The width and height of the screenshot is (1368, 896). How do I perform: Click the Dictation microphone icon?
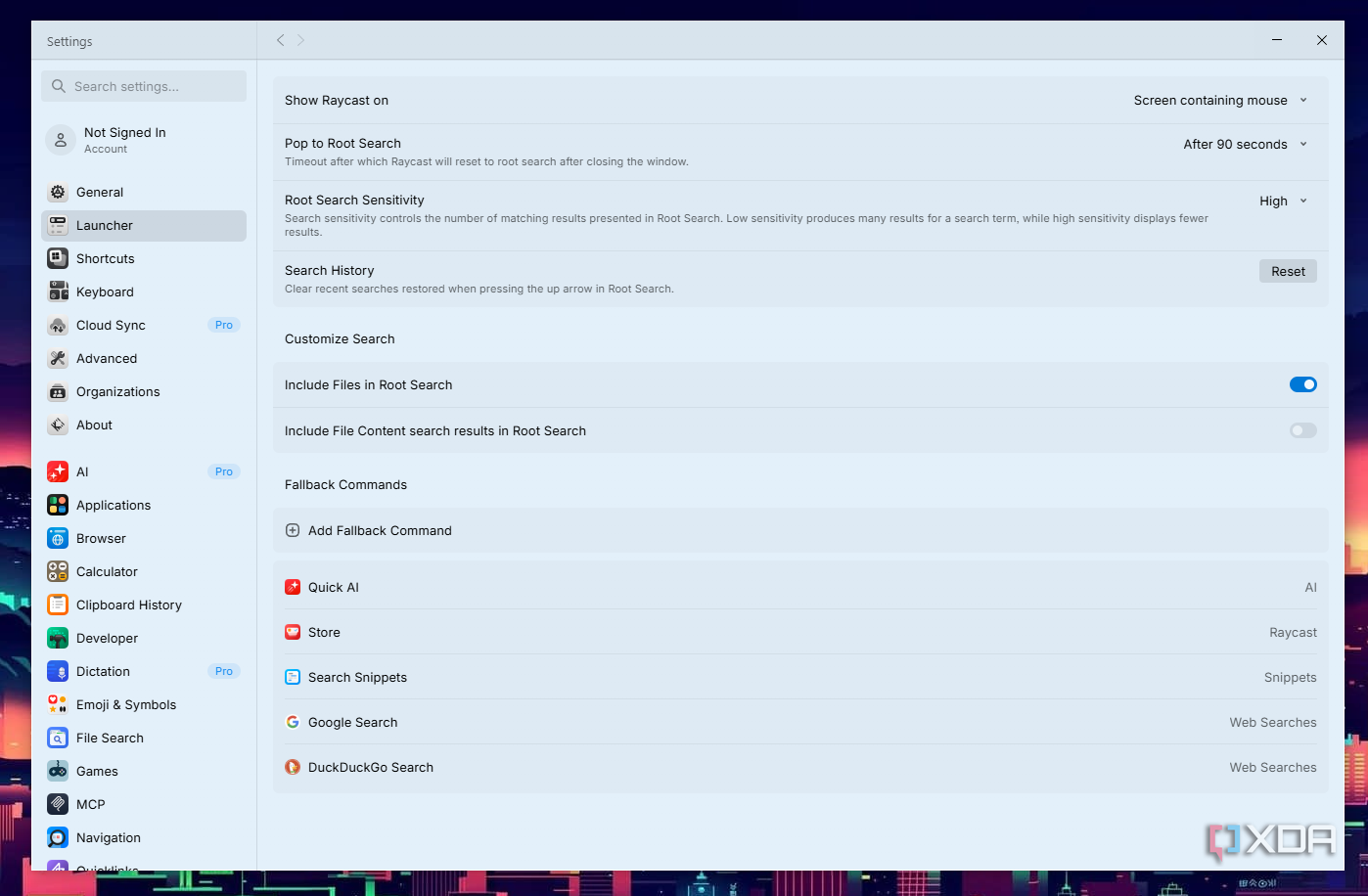58,672
